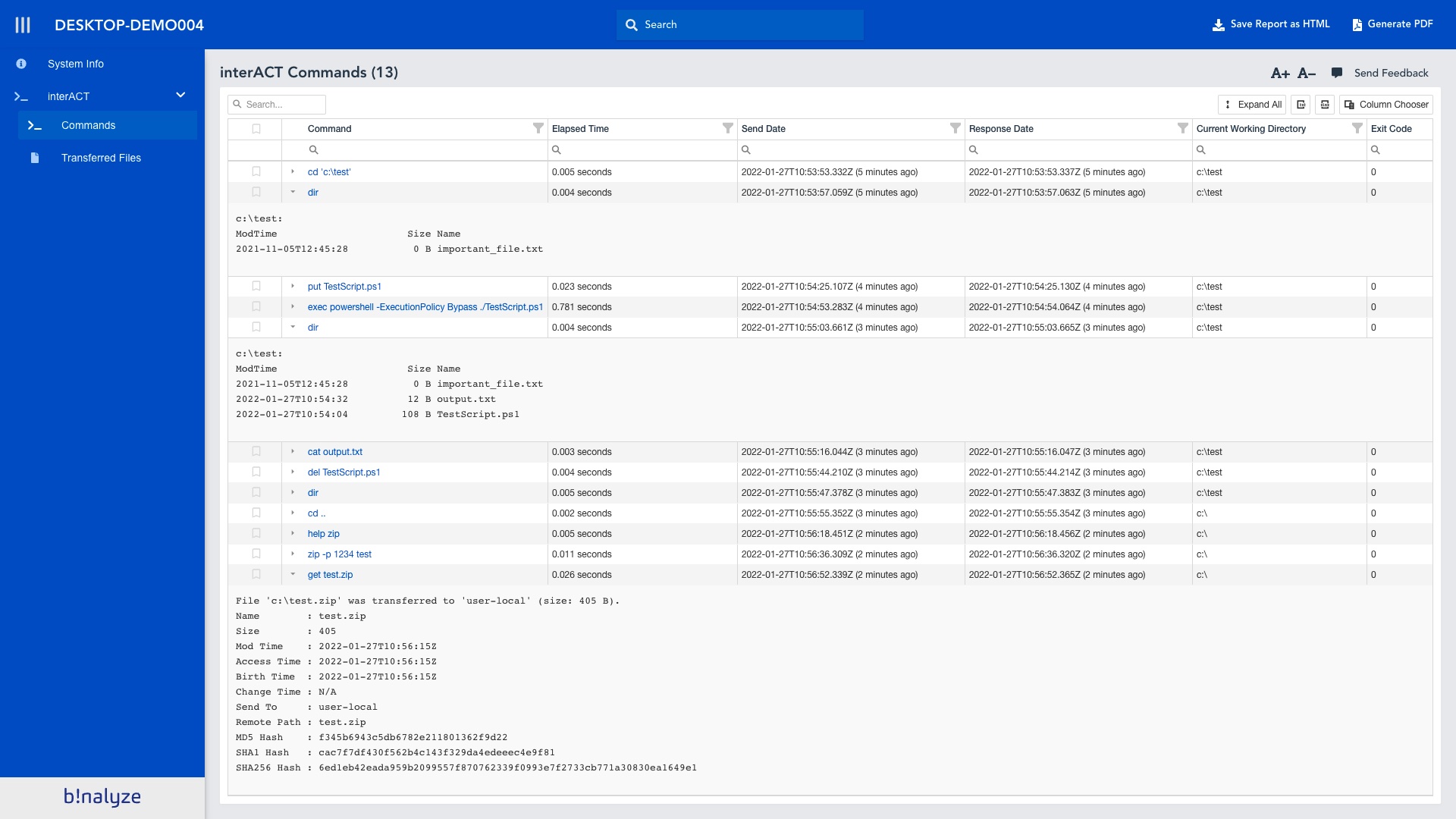Decrease font size with A− icon

point(1306,74)
